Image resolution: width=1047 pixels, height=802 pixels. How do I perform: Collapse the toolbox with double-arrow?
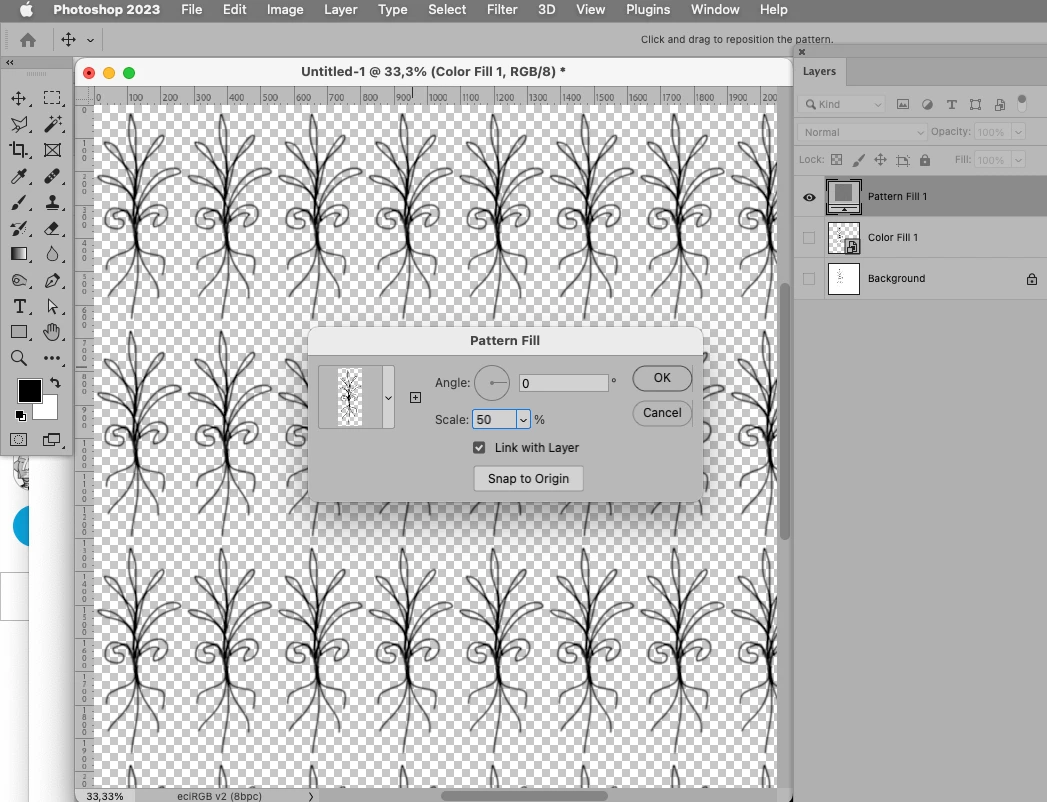(x=9, y=62)
